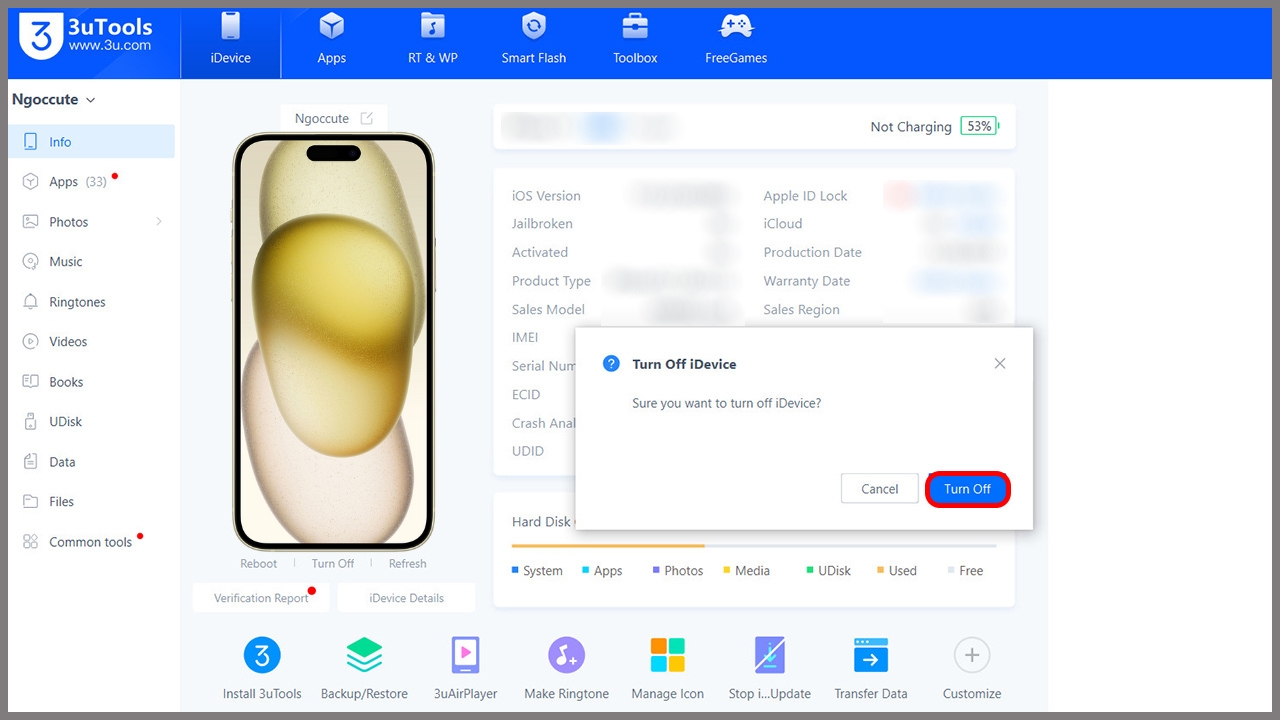Switch to the Apps tab
Image resolution: width=1280 pixels, height=720 pixels.
pos(331,40)
